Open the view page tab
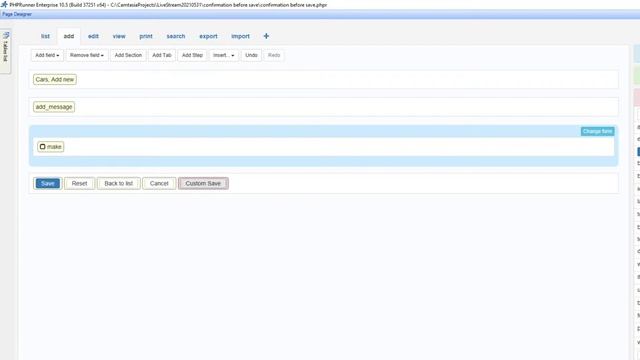 pyautogui.click(x=119, y=36)
